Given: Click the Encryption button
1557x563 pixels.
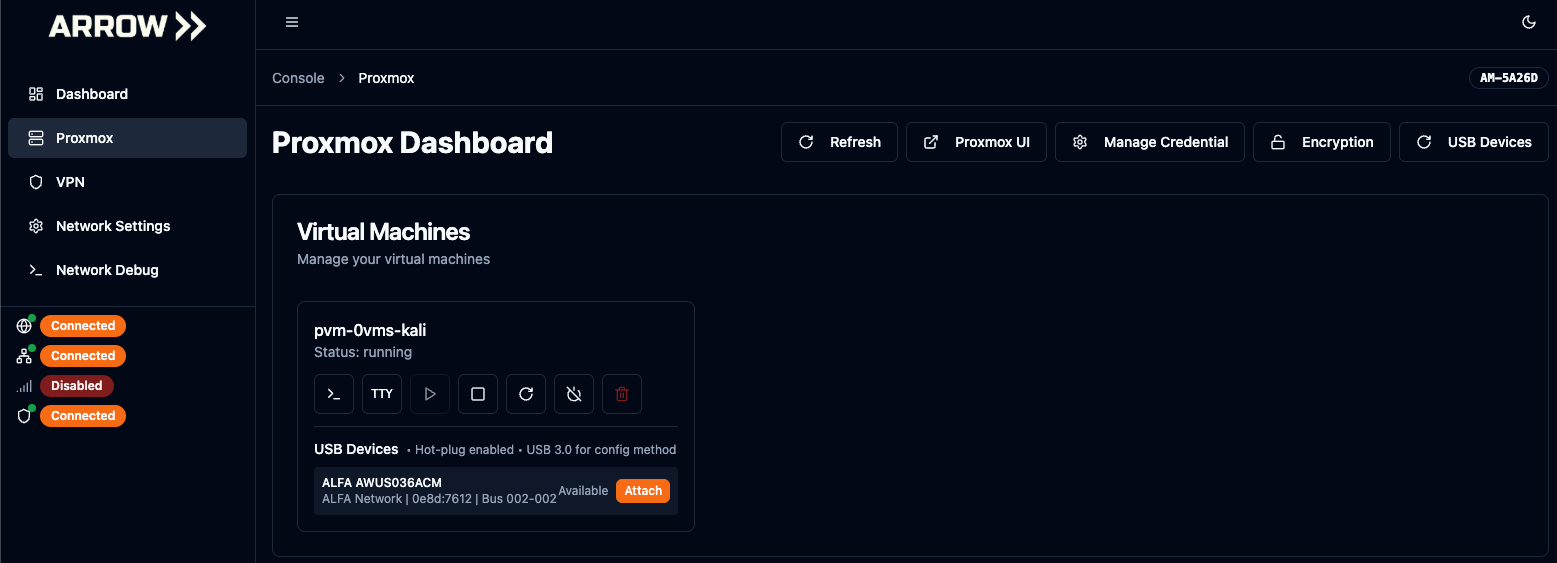Looking at the screenshot, I should (1321, 142).
